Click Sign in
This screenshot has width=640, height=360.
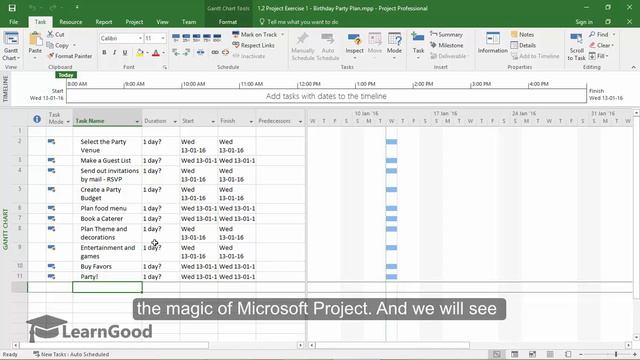[x=584, y=22]
